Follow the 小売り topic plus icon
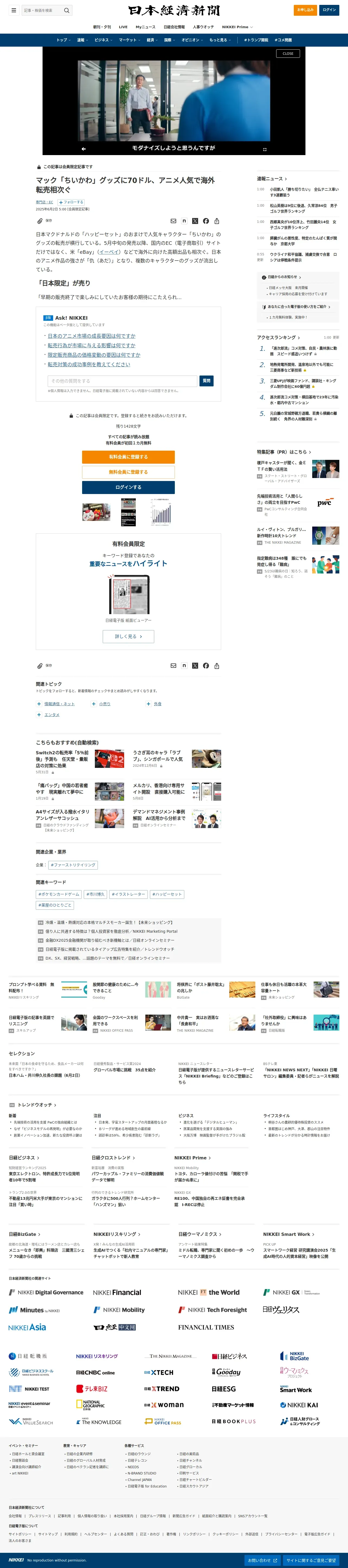This screenshot has width=348, height=1568. tap(94, 704)
